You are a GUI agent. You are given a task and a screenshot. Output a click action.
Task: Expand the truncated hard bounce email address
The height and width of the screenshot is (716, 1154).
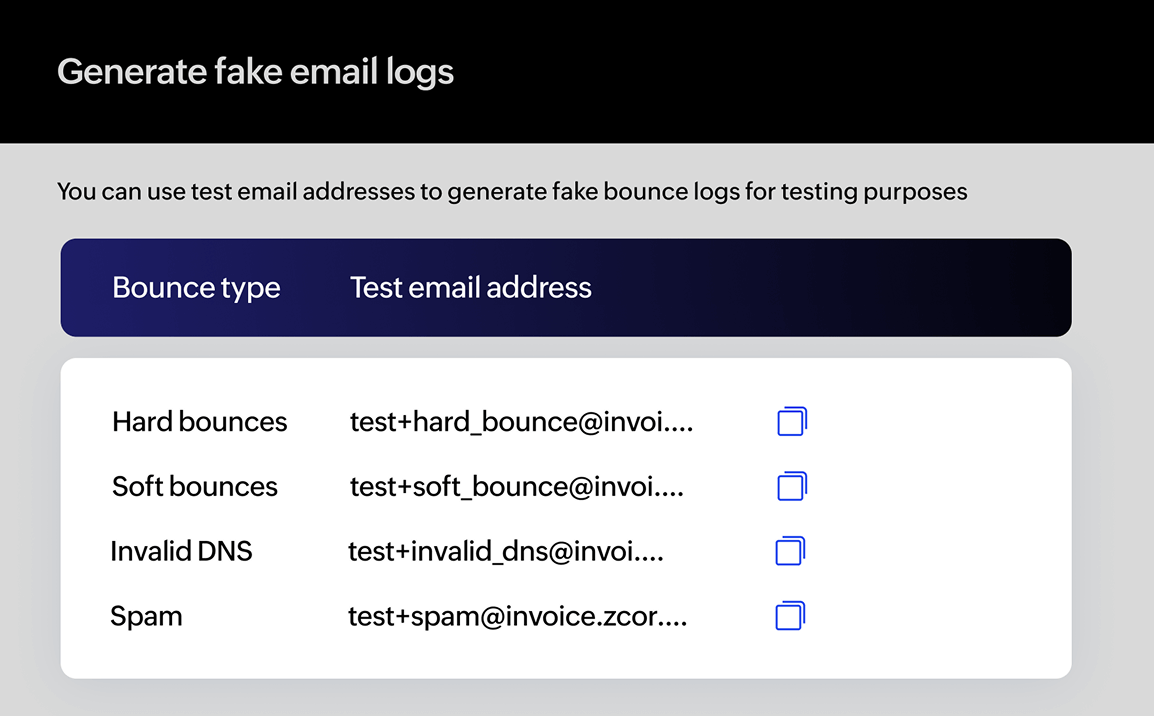pos(520,421)
